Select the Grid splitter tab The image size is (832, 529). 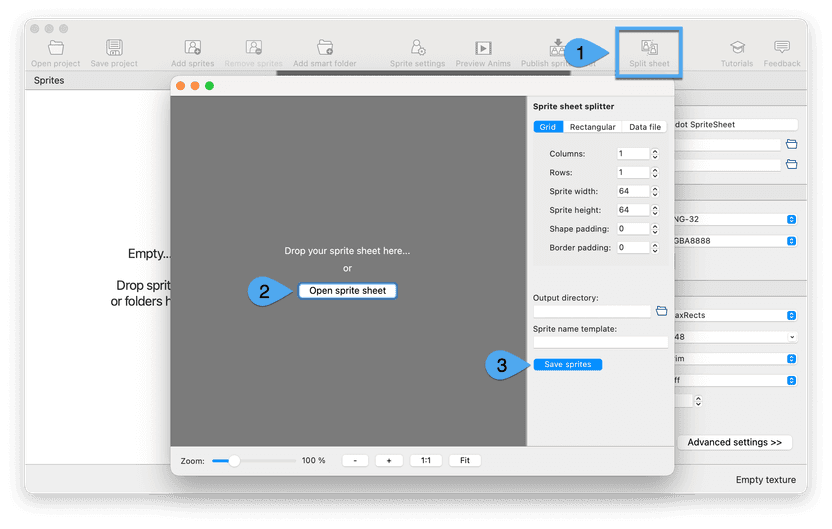click(548, 127)
